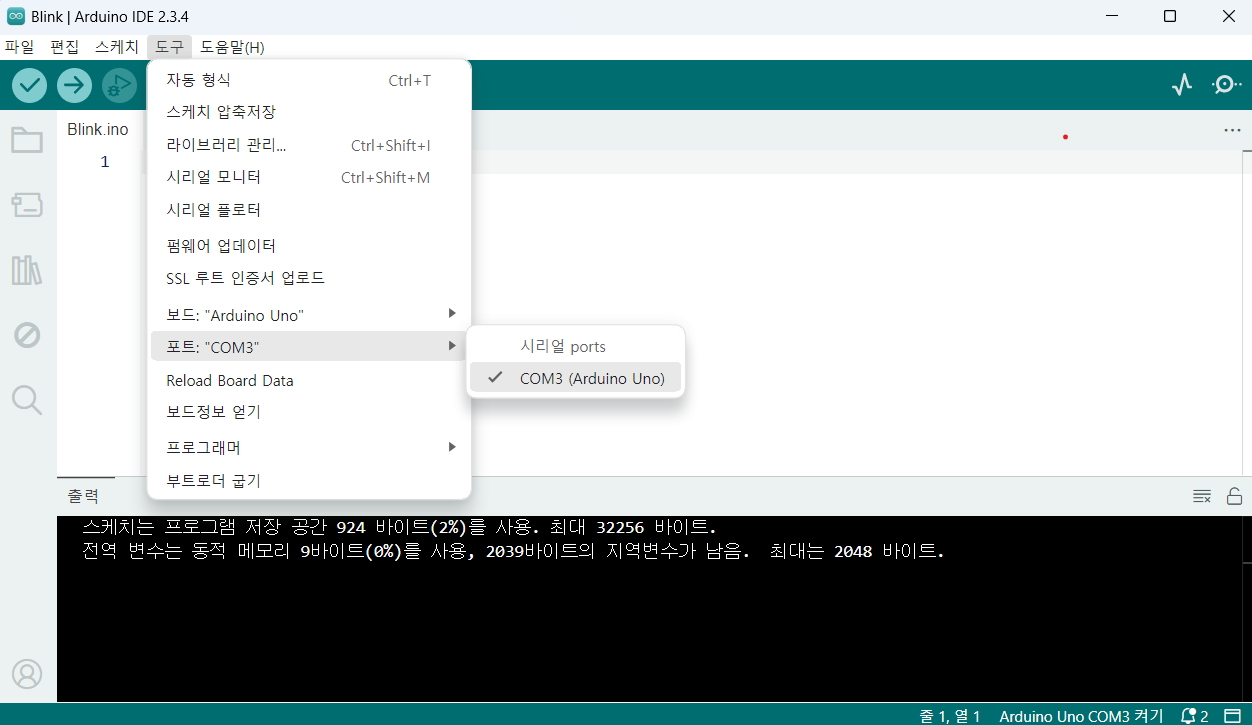Click Arduino Uno COM3 켜기 status entry
The image size is (1252, 725).
click(1081, 716)
